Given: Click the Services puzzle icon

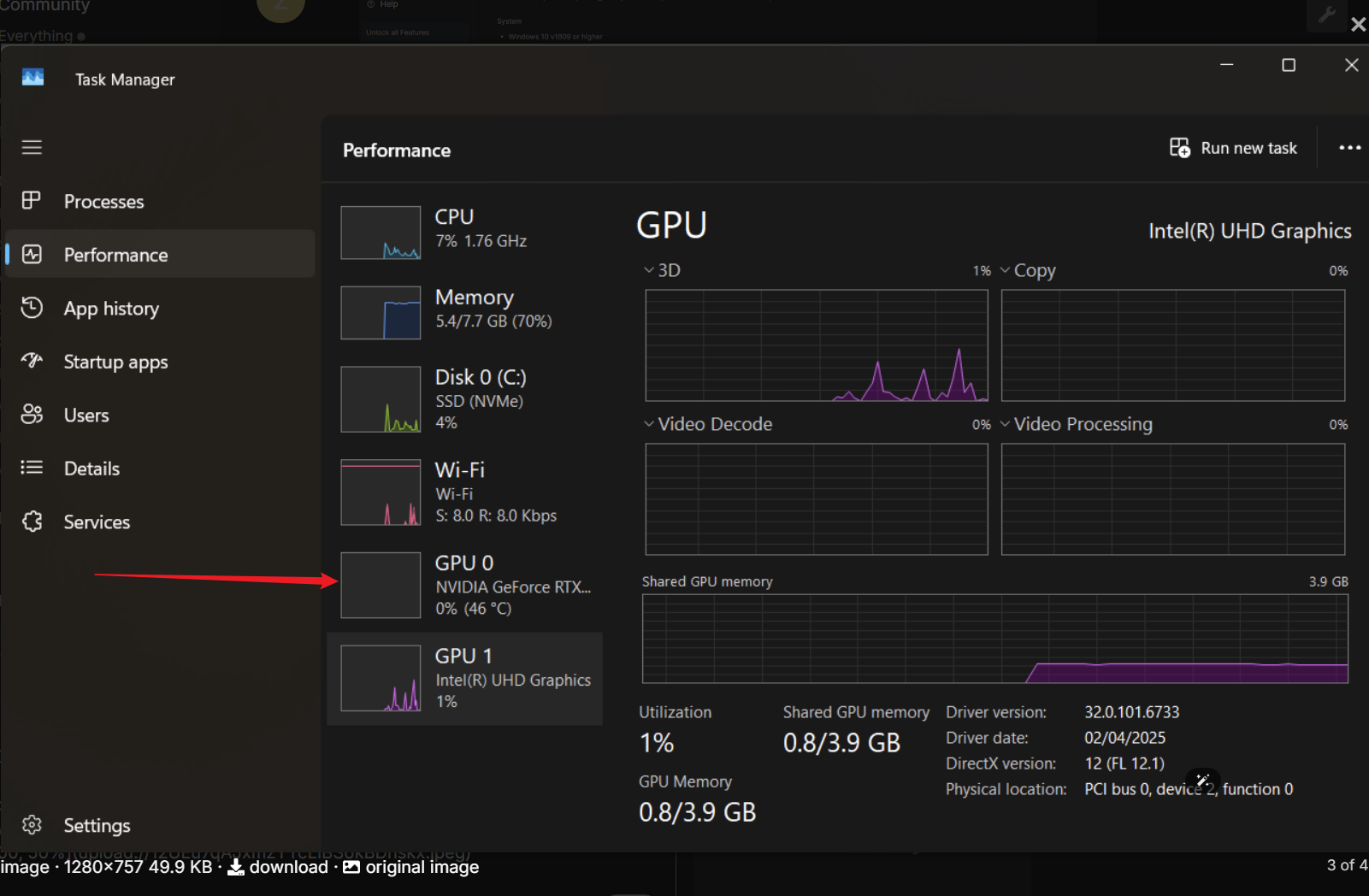Looking at the screenshot, I should (32, 522).
